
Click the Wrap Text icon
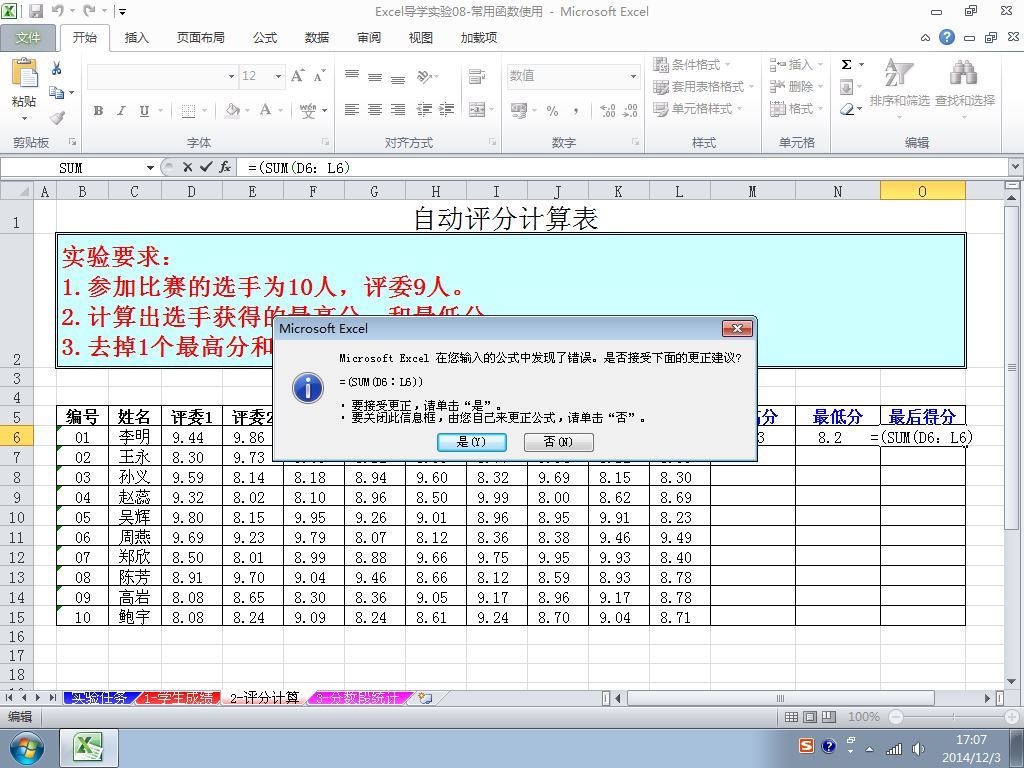(x=477, y=76)
